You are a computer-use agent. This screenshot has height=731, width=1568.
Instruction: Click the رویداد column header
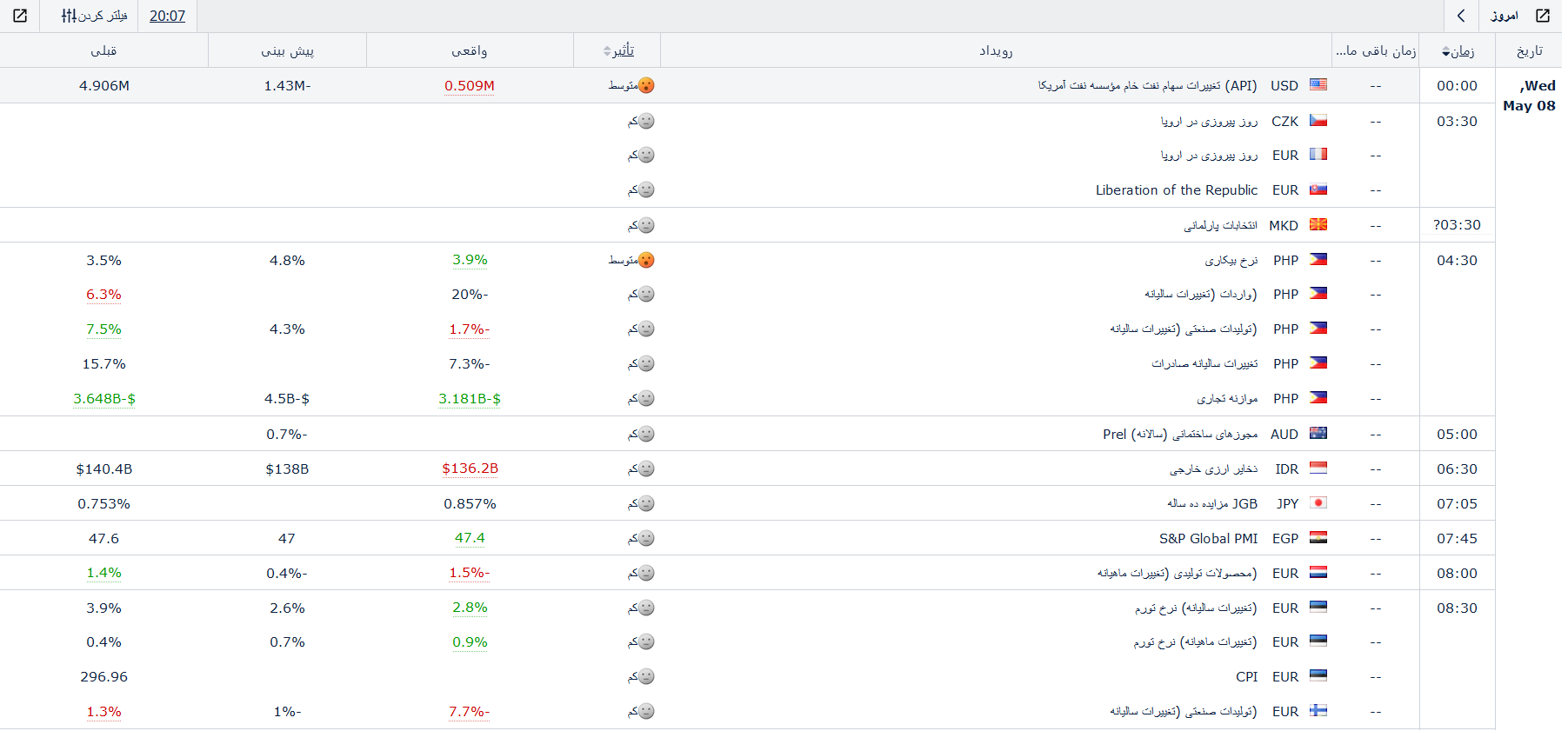tap(996, 51)
